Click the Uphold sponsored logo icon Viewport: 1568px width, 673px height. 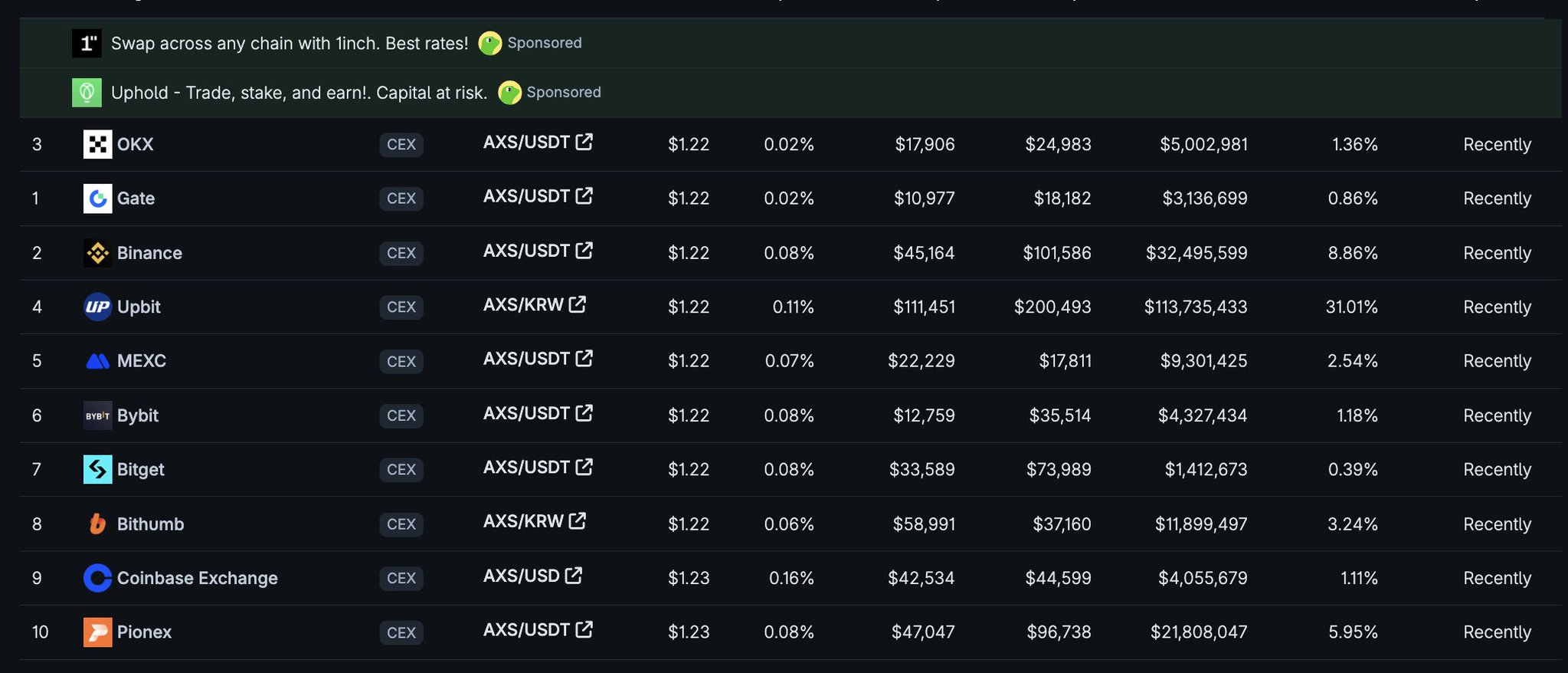87,93
